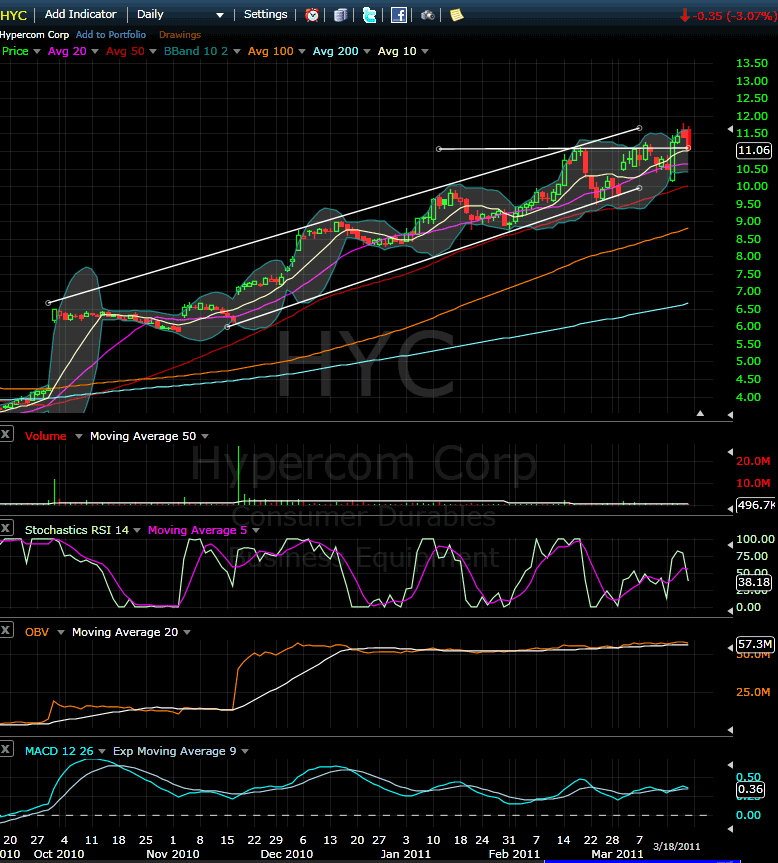Open the Moving Average 50 dropdown

pyautogui.click(x=205, y=436)
